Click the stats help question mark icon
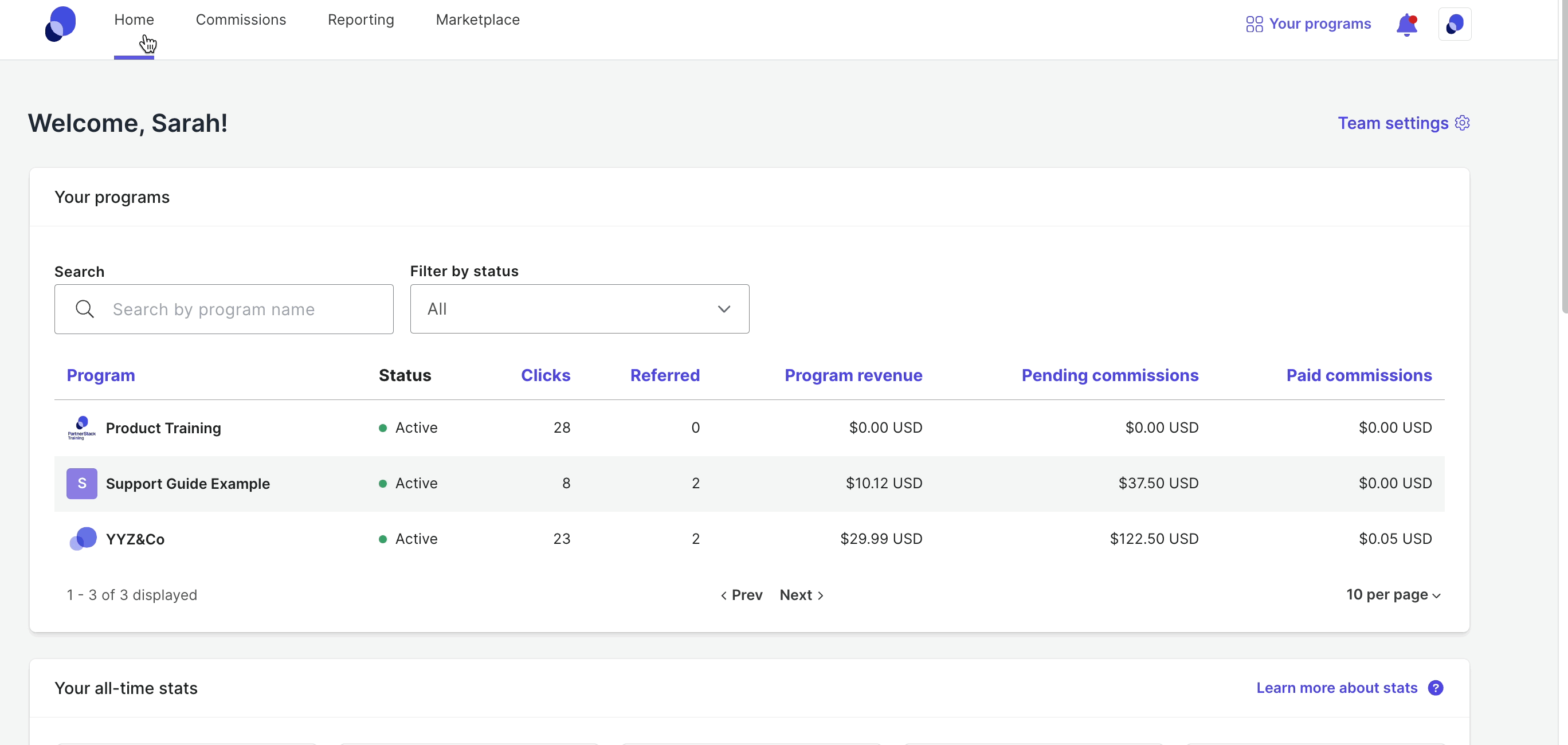The height and width of the screenshot is (745, 1568). click(1436, 688)
